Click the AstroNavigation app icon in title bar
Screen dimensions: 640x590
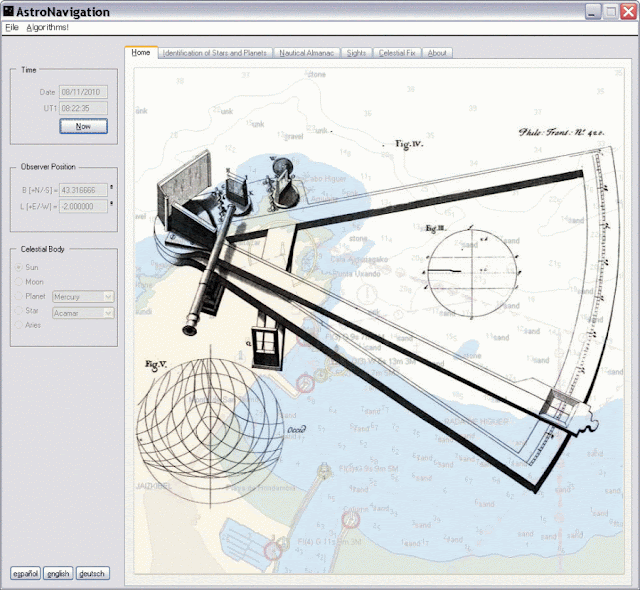click(x=8, y=11)
